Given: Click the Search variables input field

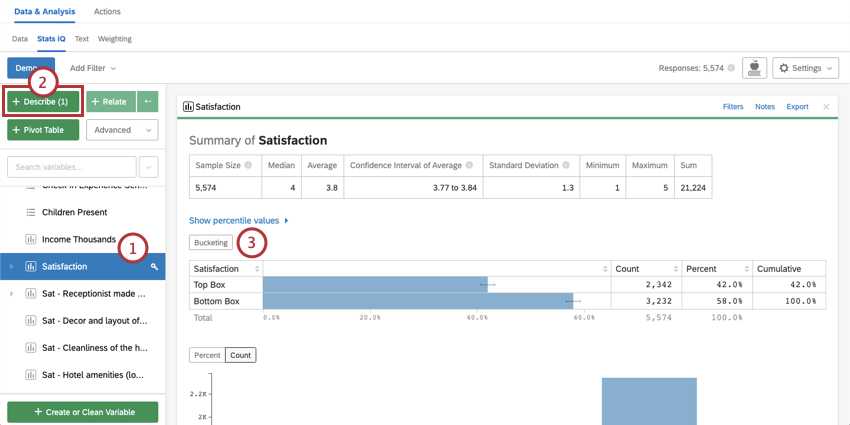Looking at the screenshot, I should pos(70,167).
